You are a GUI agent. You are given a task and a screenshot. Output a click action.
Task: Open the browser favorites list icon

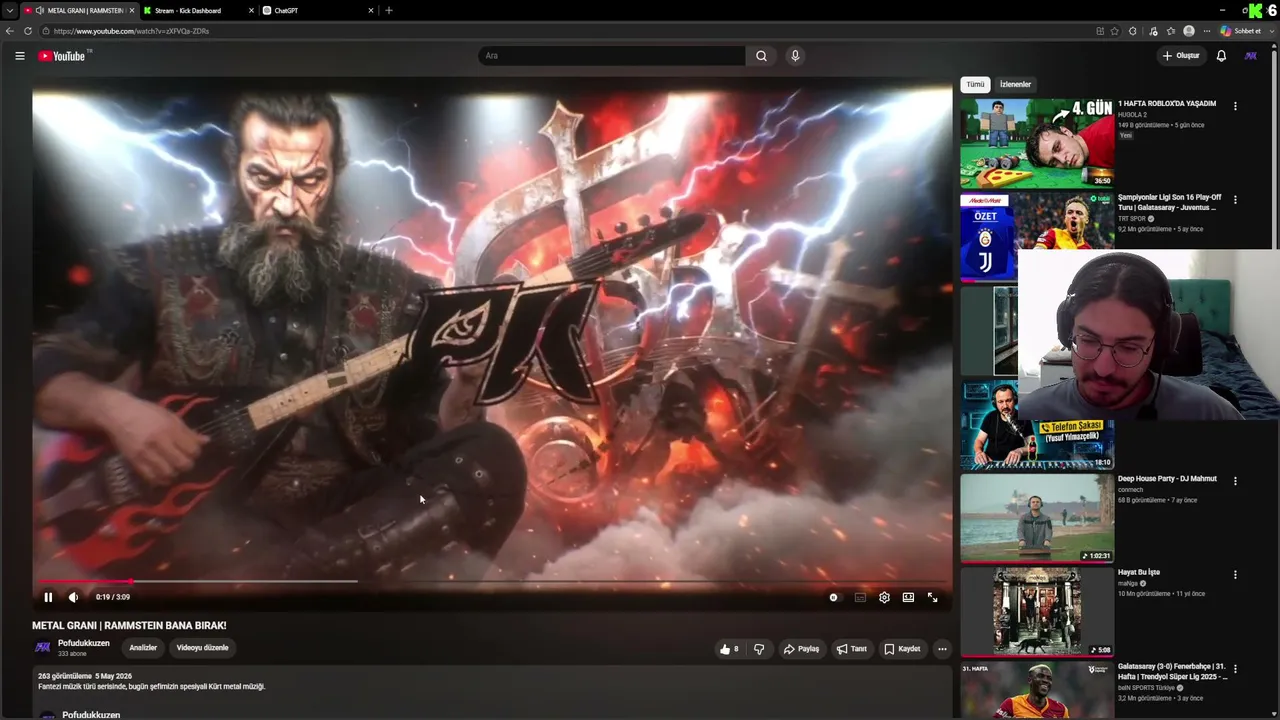(1171, 31)
